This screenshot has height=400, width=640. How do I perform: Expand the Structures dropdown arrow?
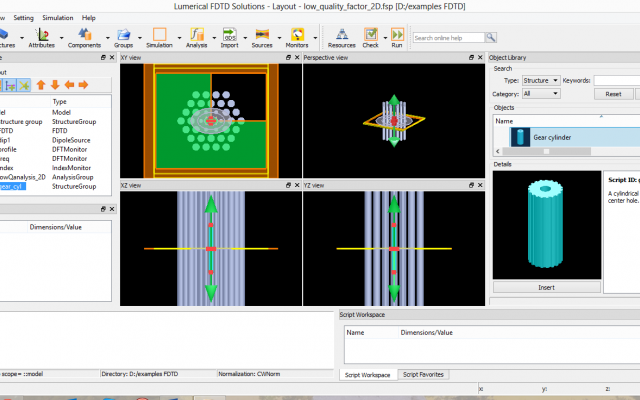[22, 38]
